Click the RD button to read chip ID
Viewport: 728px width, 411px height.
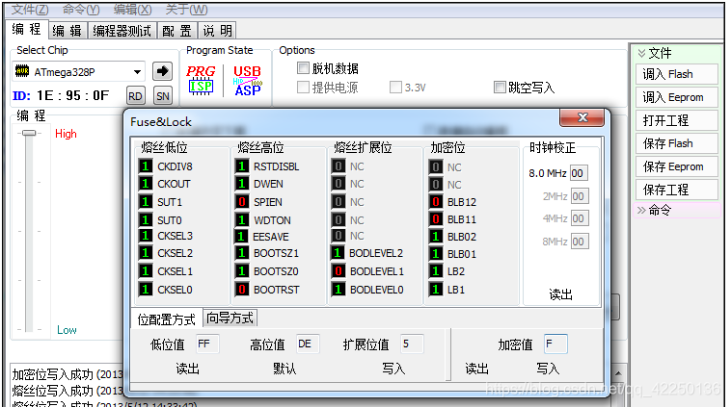click(x=135, y=96)
